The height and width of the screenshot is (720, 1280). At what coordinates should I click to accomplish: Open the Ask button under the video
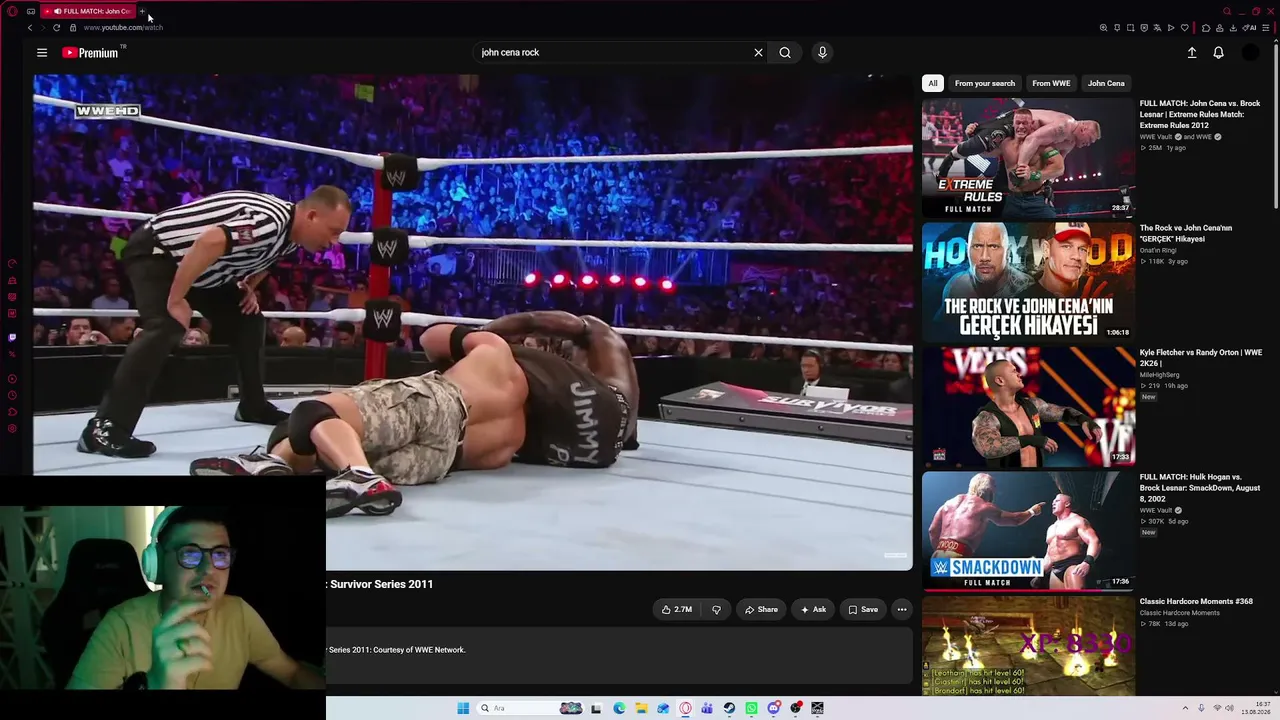(x=813, y=609)
